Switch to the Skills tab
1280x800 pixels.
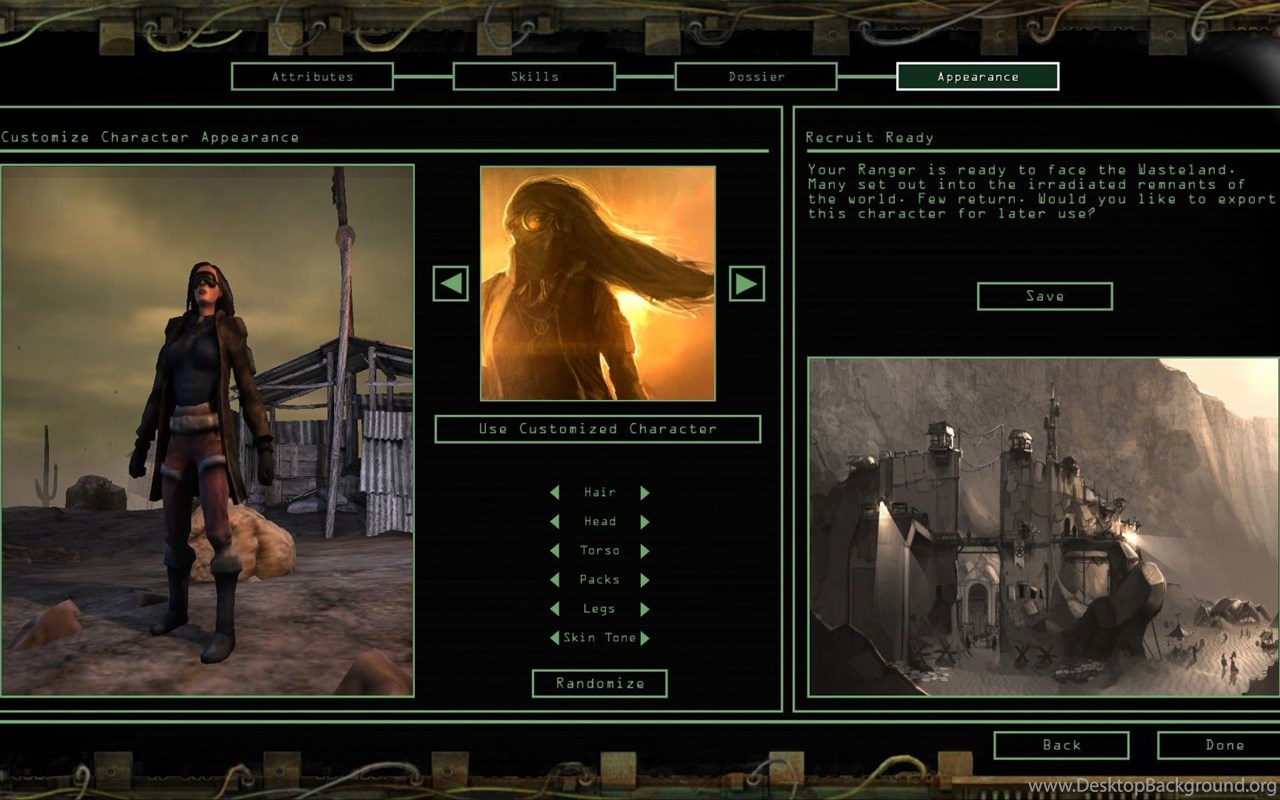tap(534, 77)
